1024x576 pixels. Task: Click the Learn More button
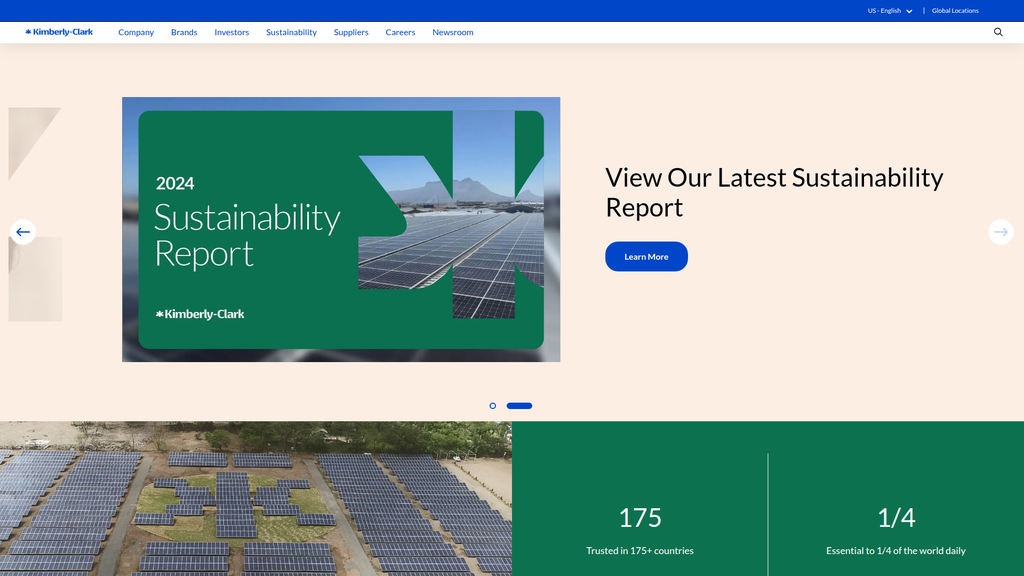pyautogui.click(x=646, y=257)
